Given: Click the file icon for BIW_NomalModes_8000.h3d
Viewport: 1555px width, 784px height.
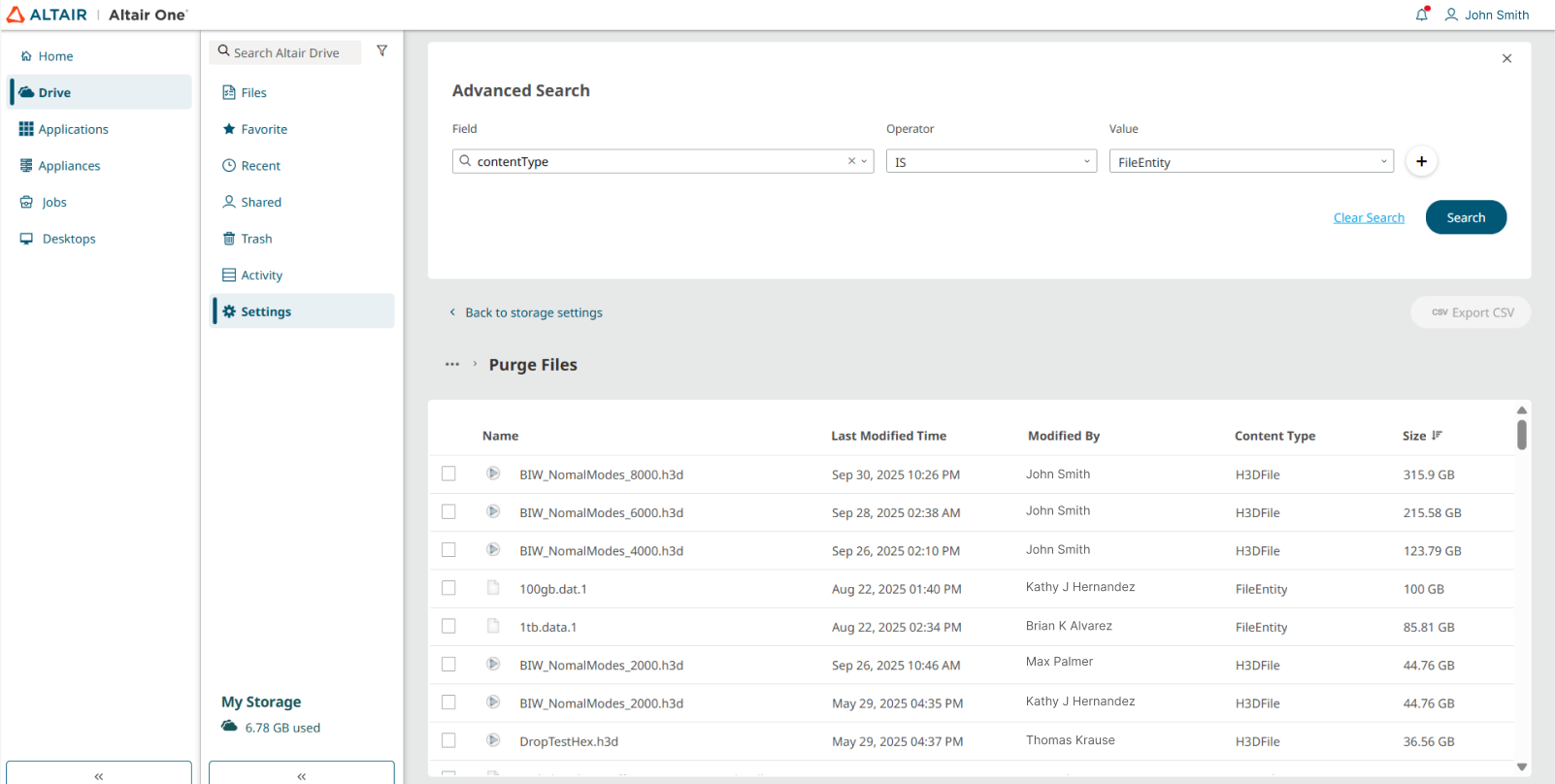Looking at the screenshot, I should (493, 474).
